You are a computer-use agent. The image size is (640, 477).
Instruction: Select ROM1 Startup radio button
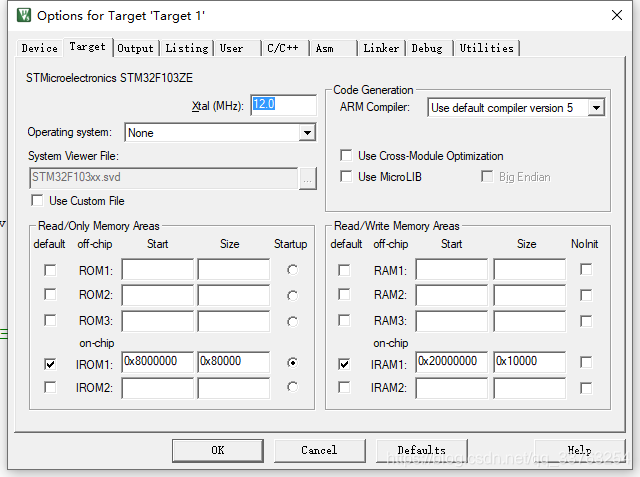coord(292,270)
